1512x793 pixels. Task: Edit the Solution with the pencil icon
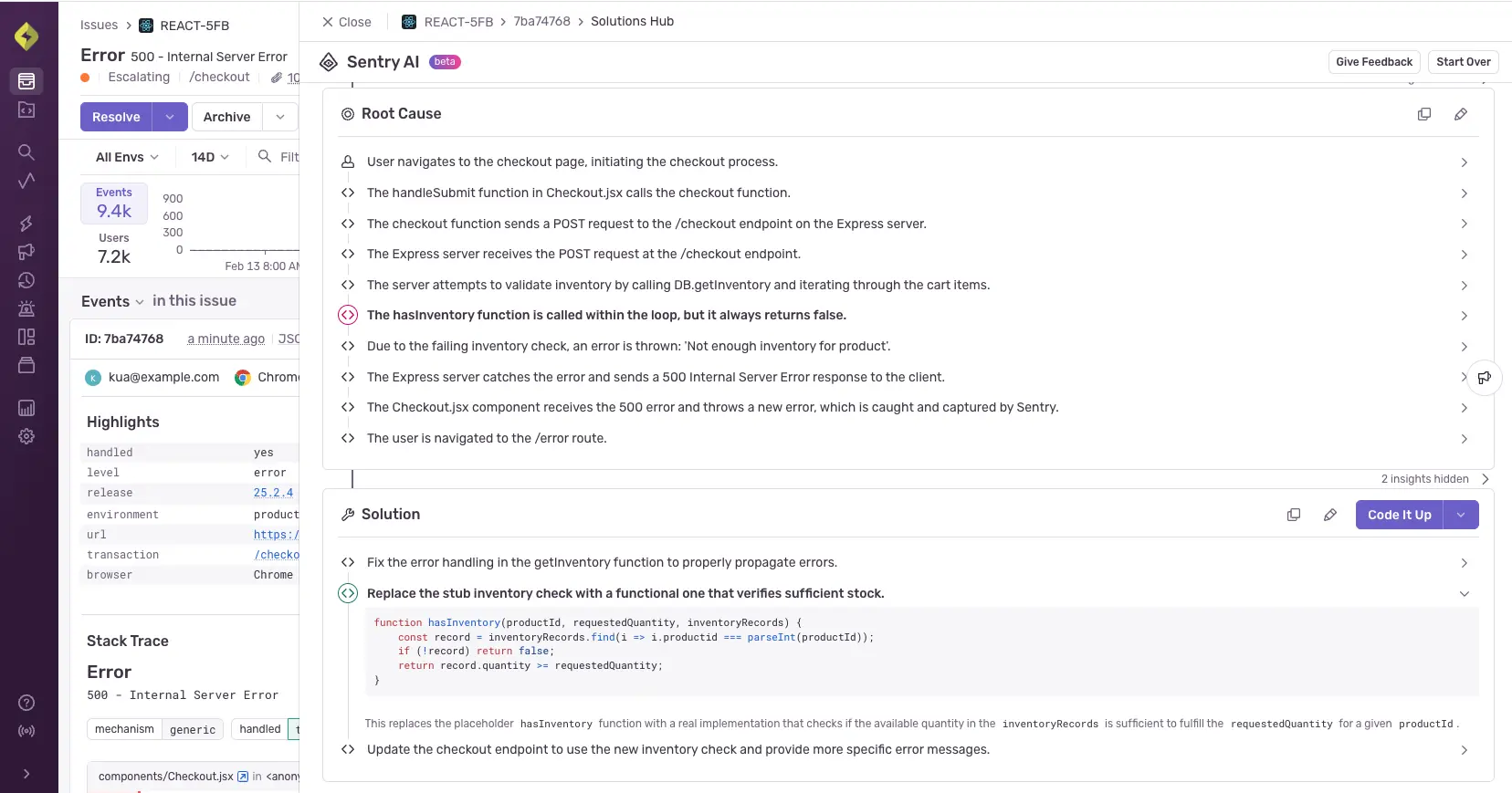(1330, 515)
